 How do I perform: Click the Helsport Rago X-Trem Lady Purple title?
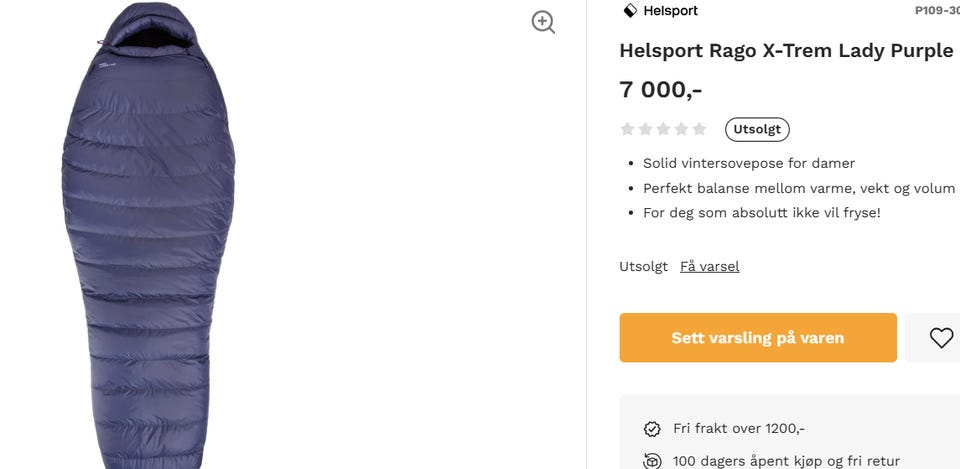point(786,51)
